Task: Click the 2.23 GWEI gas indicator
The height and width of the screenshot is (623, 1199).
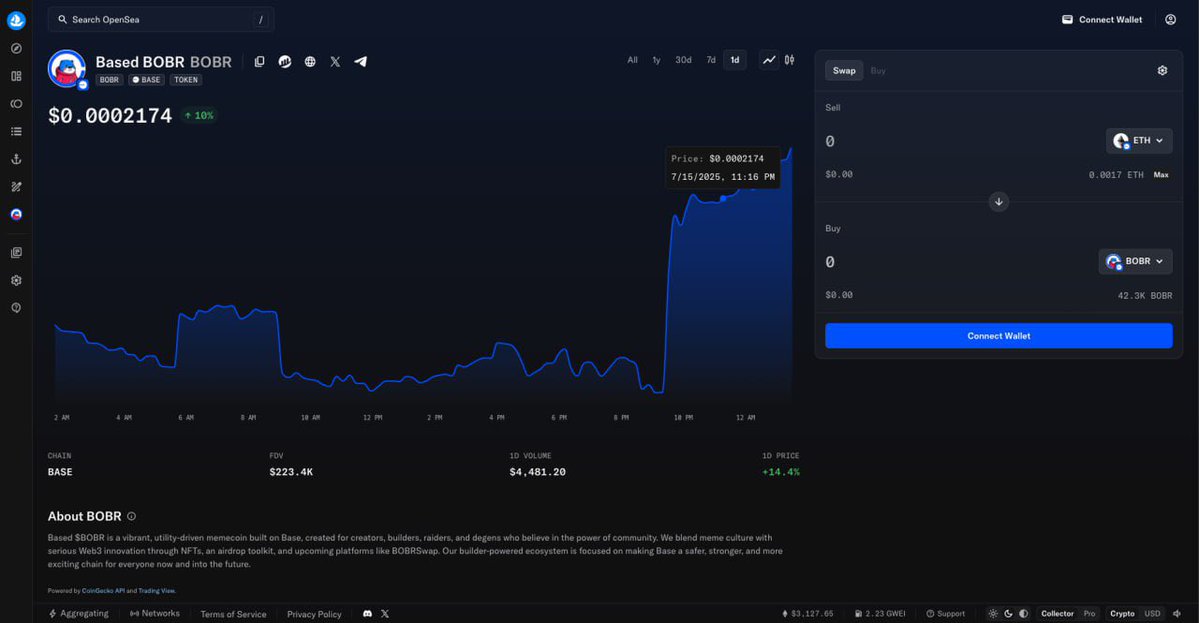Action: point(880,614)
